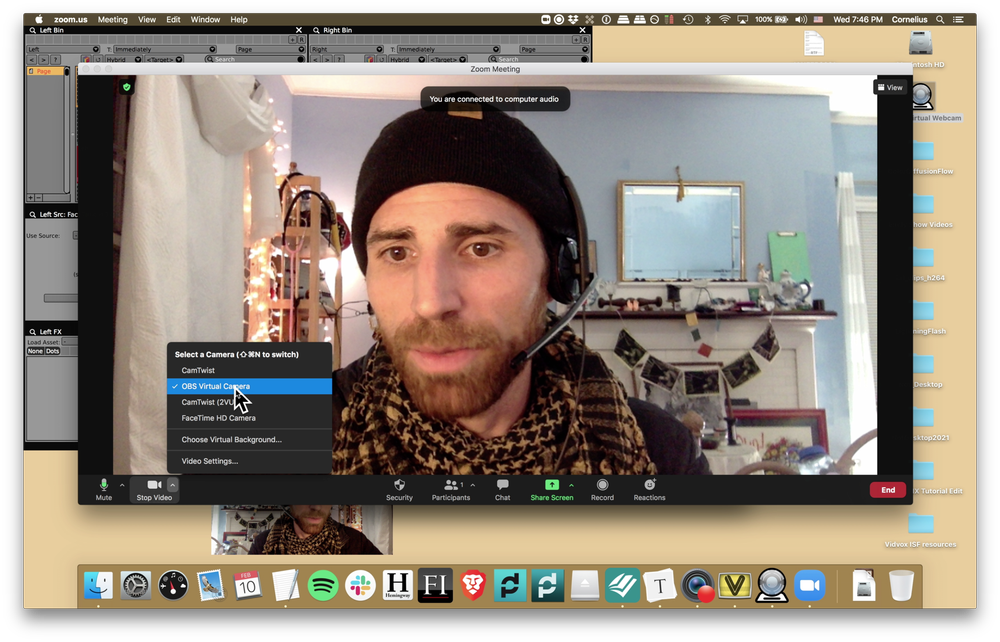Viewport: 1000px width, 642px height.
Task: Open Photo Booth with red dot in dock
Action: [697, 585]
